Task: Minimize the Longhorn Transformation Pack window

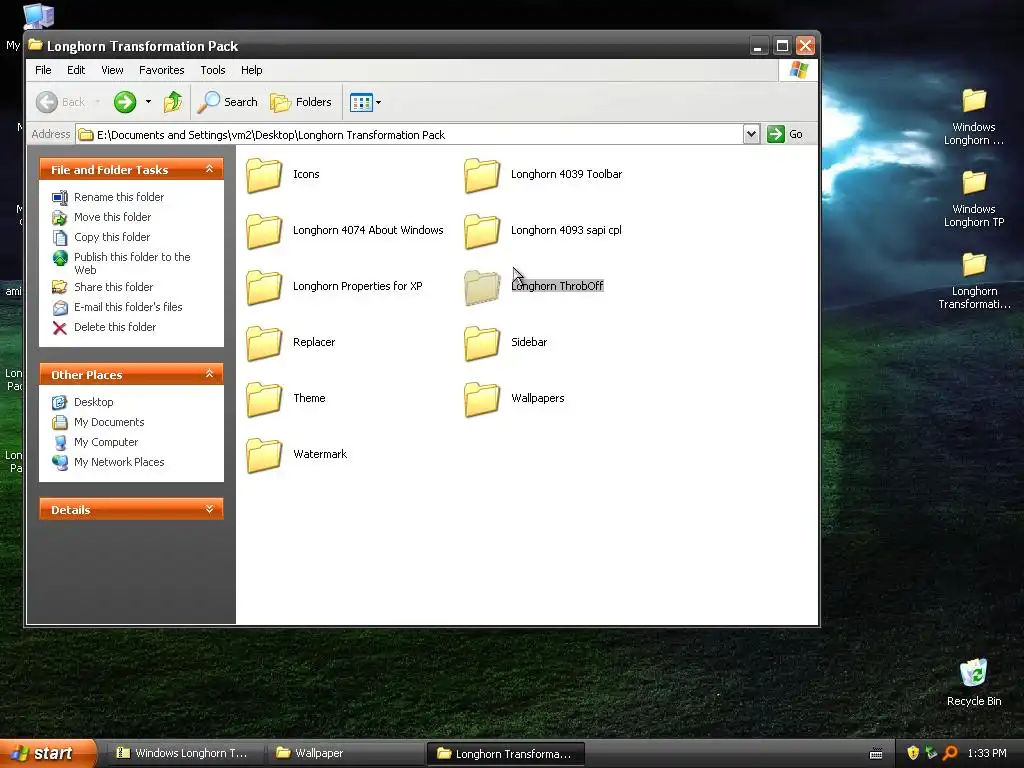Action: tap(758, 46)
